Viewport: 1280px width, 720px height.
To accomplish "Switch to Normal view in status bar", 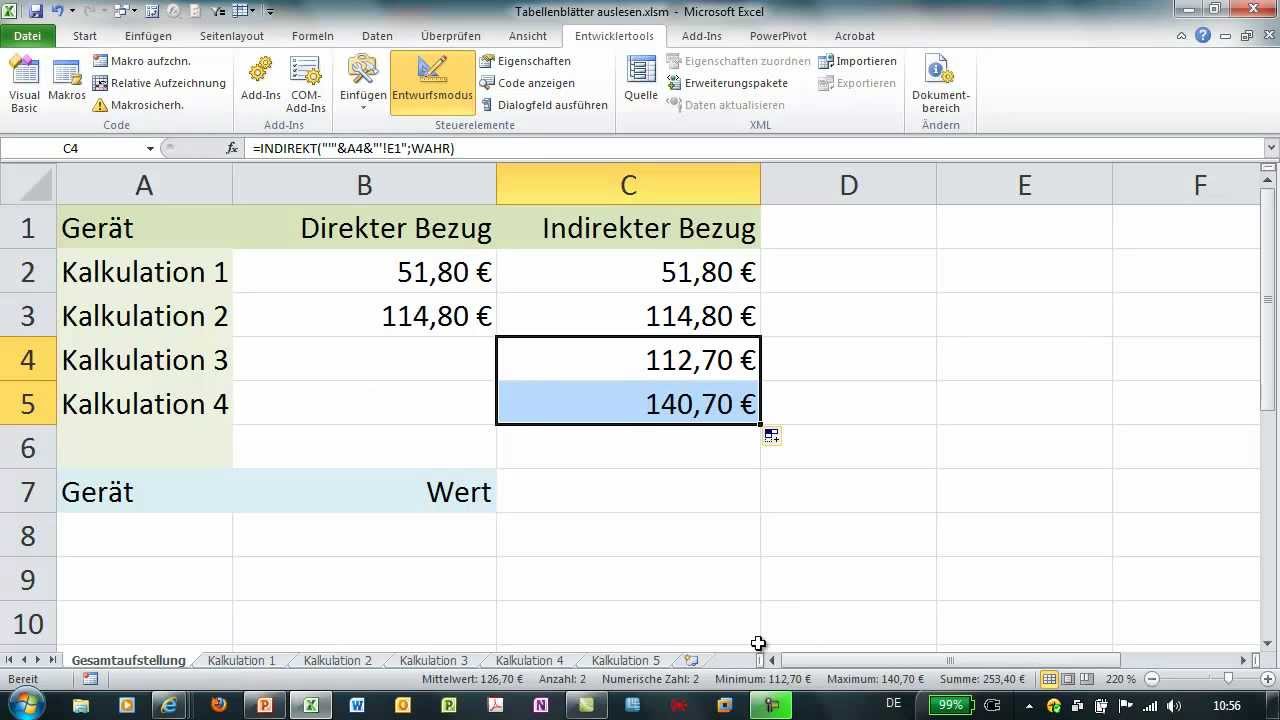I will 1049,679.
